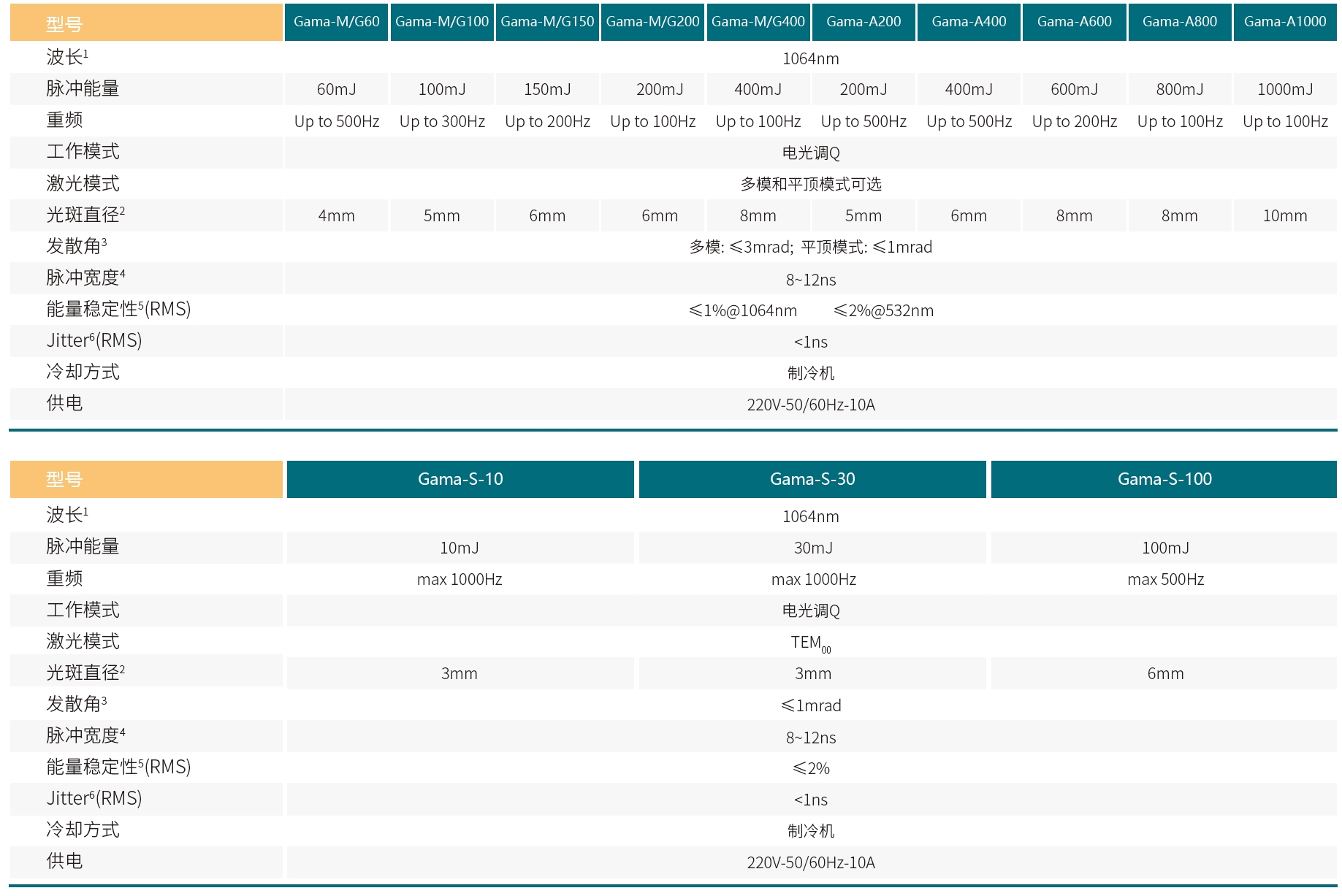This screenshot has height=896, width=1342.
Task: Click the Gama-M/G150 column header
Action: click(547, 22)
